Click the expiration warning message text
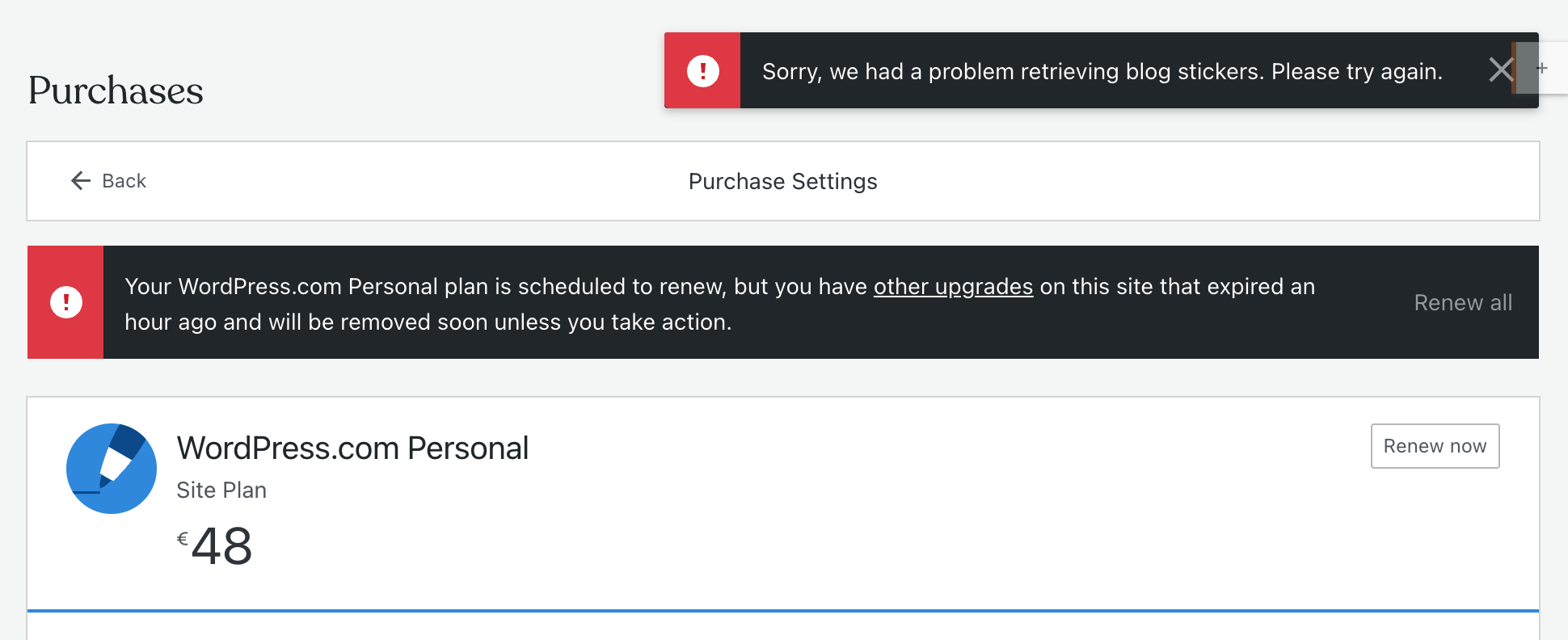The width and height of the screenshot is (1568, 640). point(719,303)
